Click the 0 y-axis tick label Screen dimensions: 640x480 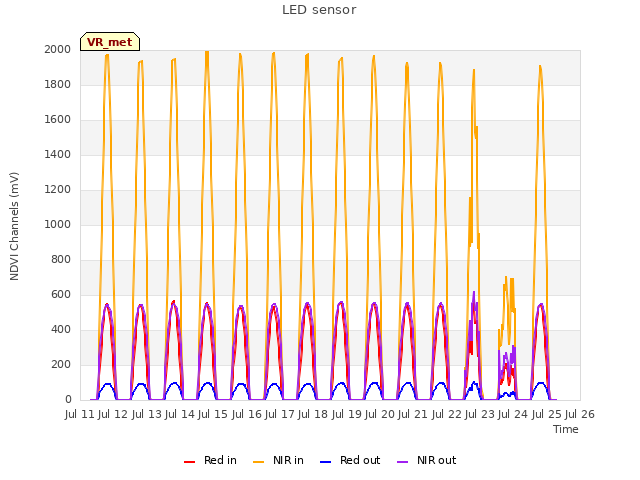68,400
